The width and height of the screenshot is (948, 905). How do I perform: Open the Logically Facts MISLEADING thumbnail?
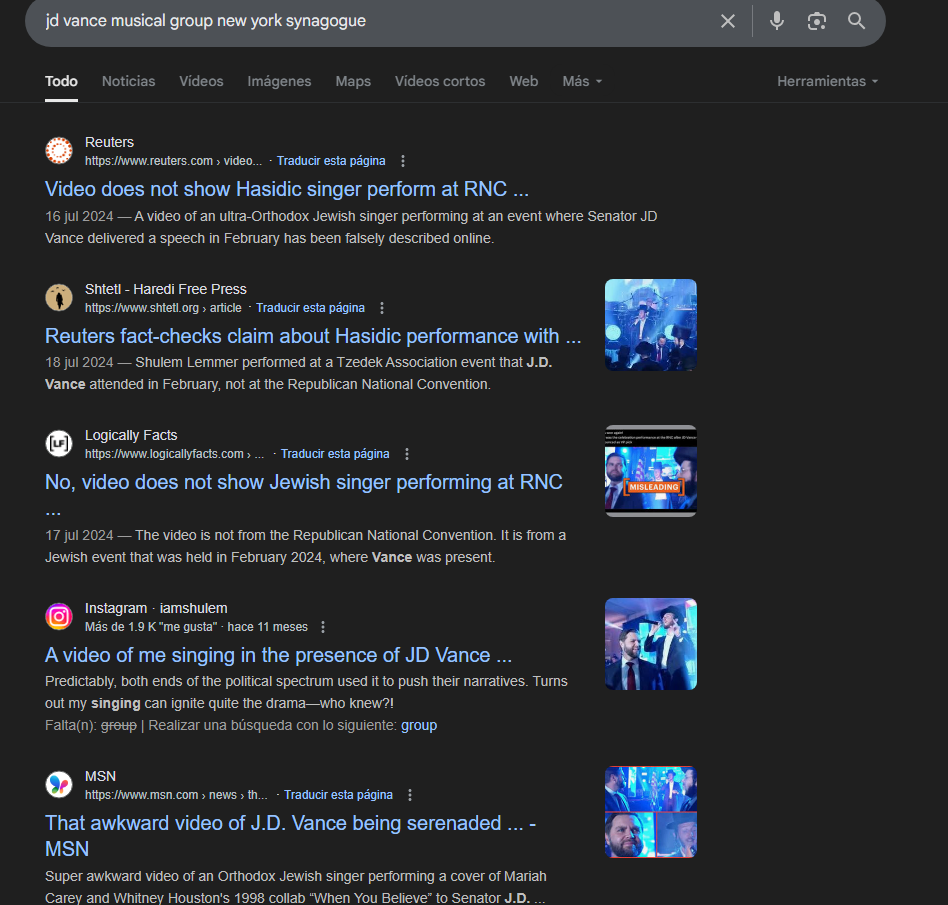point(651,472)
